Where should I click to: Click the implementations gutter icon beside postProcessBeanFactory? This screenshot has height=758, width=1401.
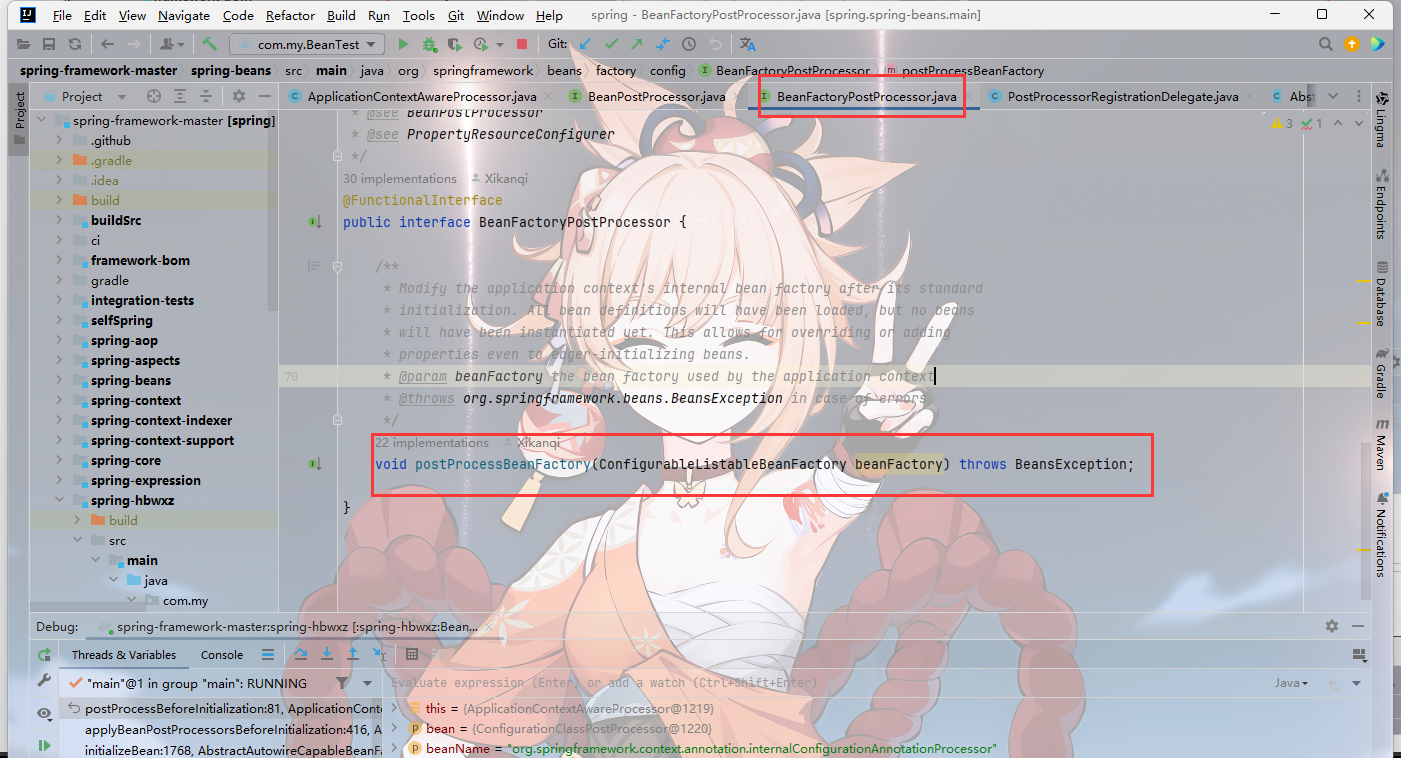coord(315,464)
